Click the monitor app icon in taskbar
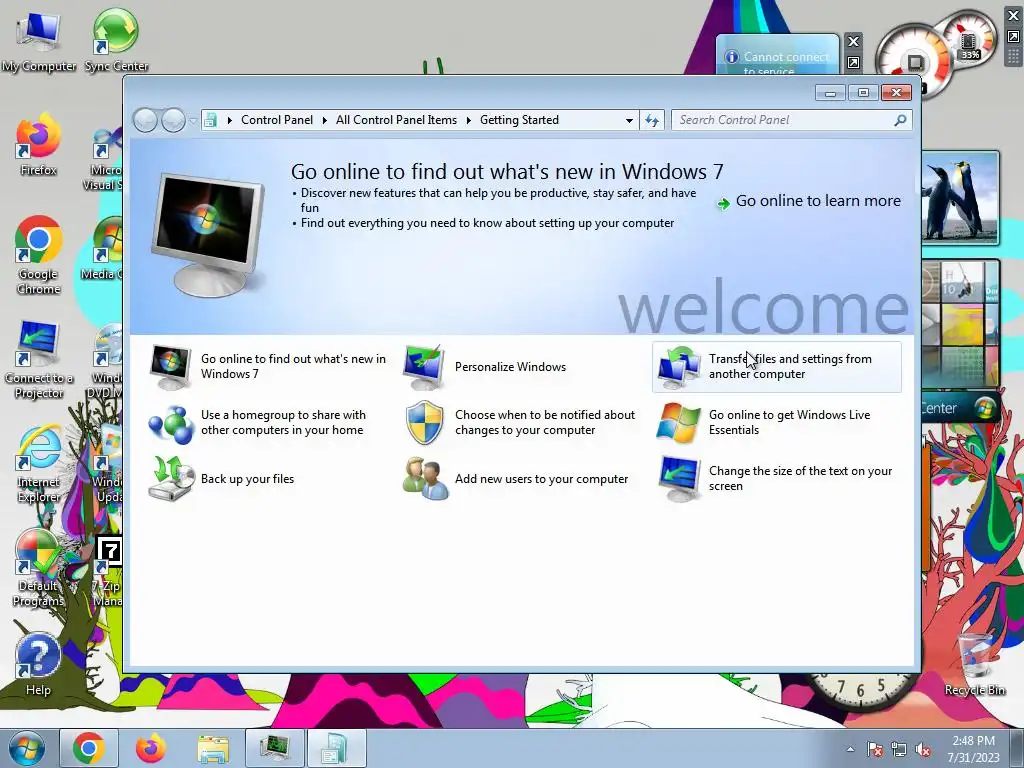Screen dimensions: 1024x768 tap(275, 748)
